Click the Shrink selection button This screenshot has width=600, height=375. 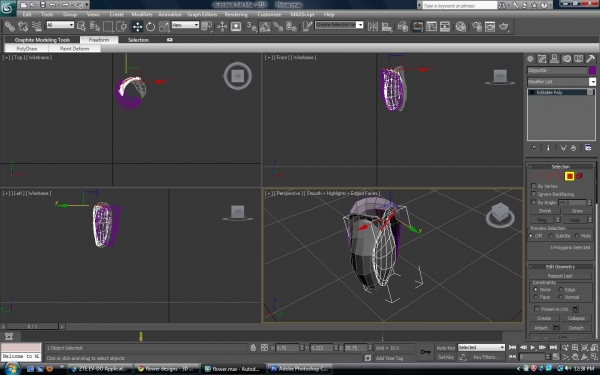click(545, 211)
